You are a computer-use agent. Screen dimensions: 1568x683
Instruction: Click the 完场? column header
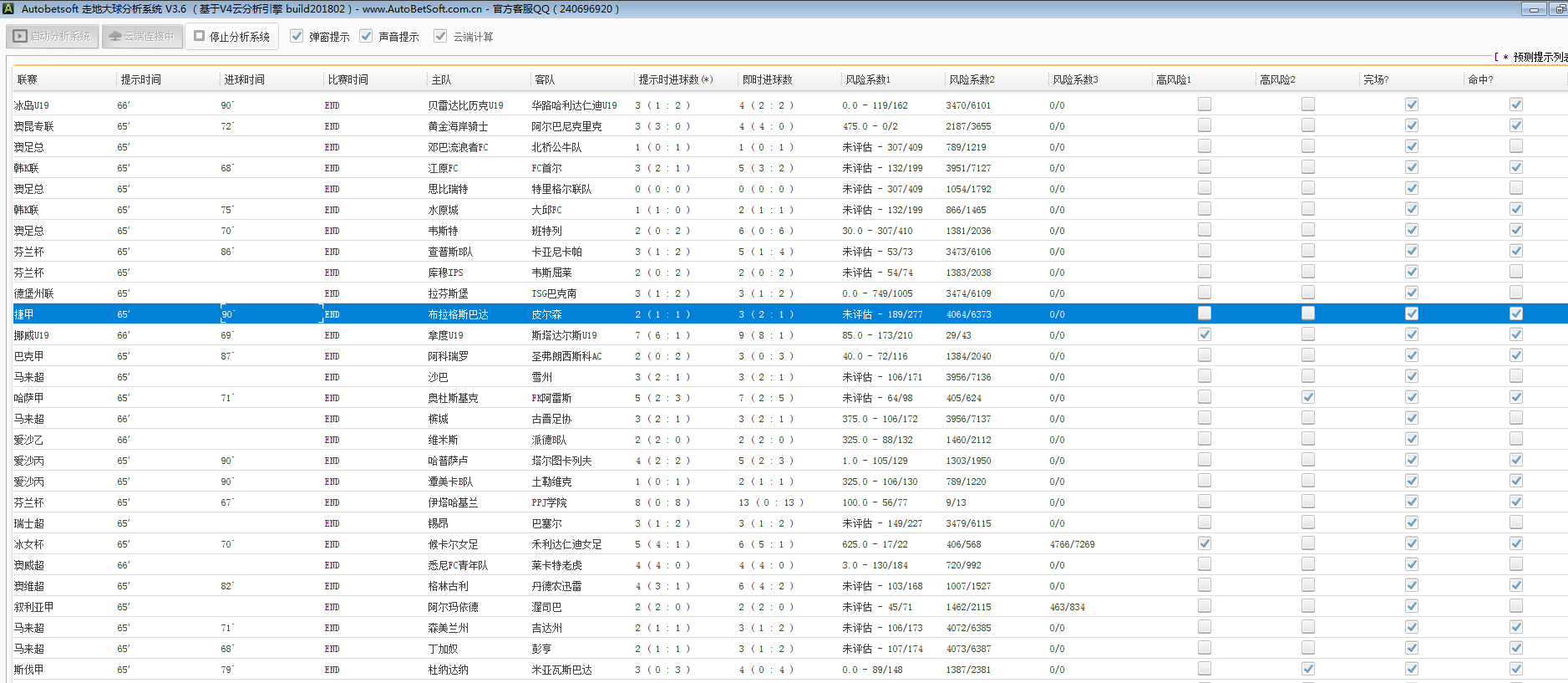(x=1376, y=79)
